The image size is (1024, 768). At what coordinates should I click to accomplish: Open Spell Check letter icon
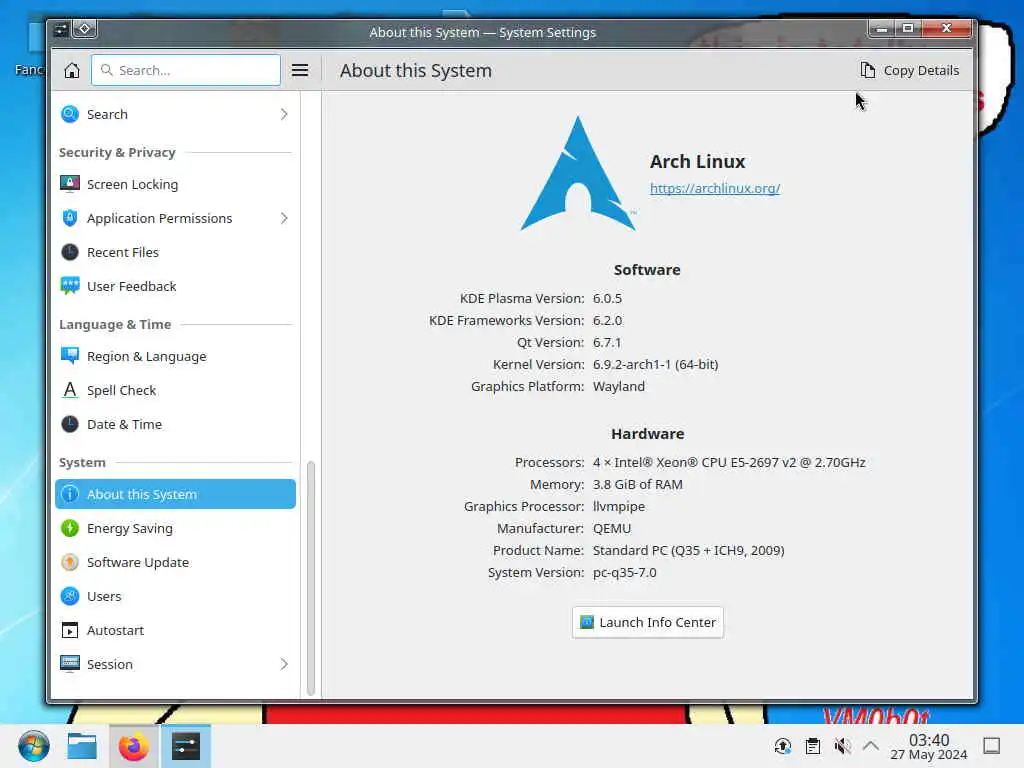click(70, 390)
